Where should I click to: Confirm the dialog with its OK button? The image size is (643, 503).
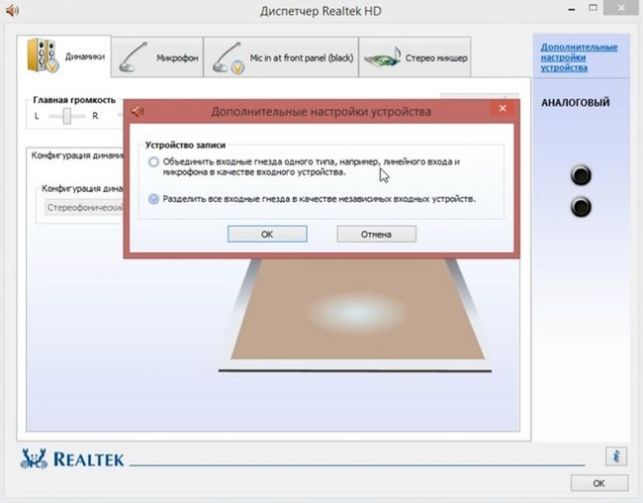267,234
